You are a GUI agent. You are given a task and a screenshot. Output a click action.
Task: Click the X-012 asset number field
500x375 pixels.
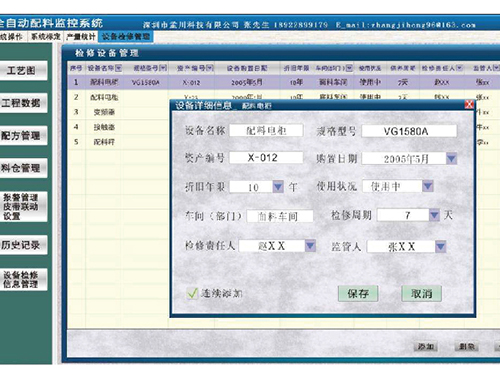(x=266, y=157)
